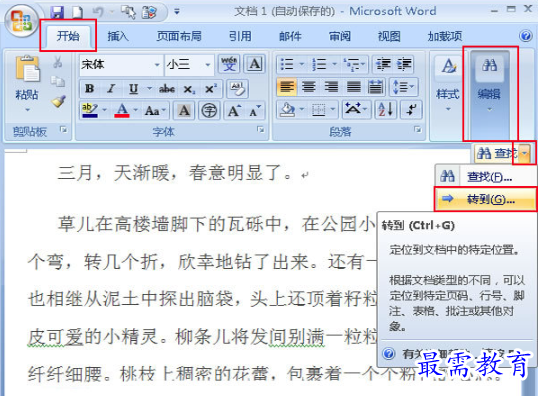Open the 宋体 font name dropdown
The width and height of the screenshot is (539, 396).
[157, 65]
